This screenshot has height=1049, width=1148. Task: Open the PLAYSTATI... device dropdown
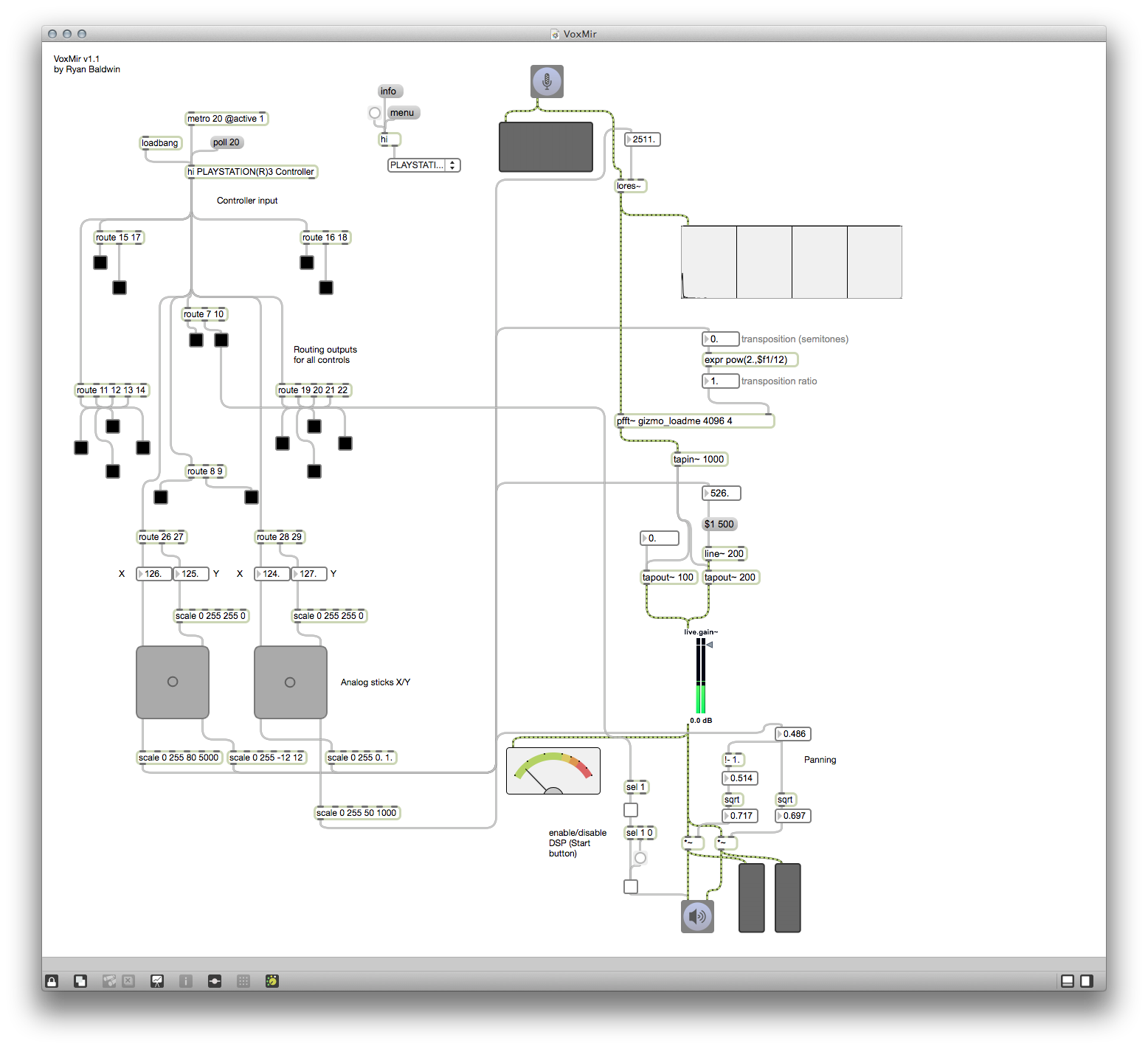coord(424,165)
